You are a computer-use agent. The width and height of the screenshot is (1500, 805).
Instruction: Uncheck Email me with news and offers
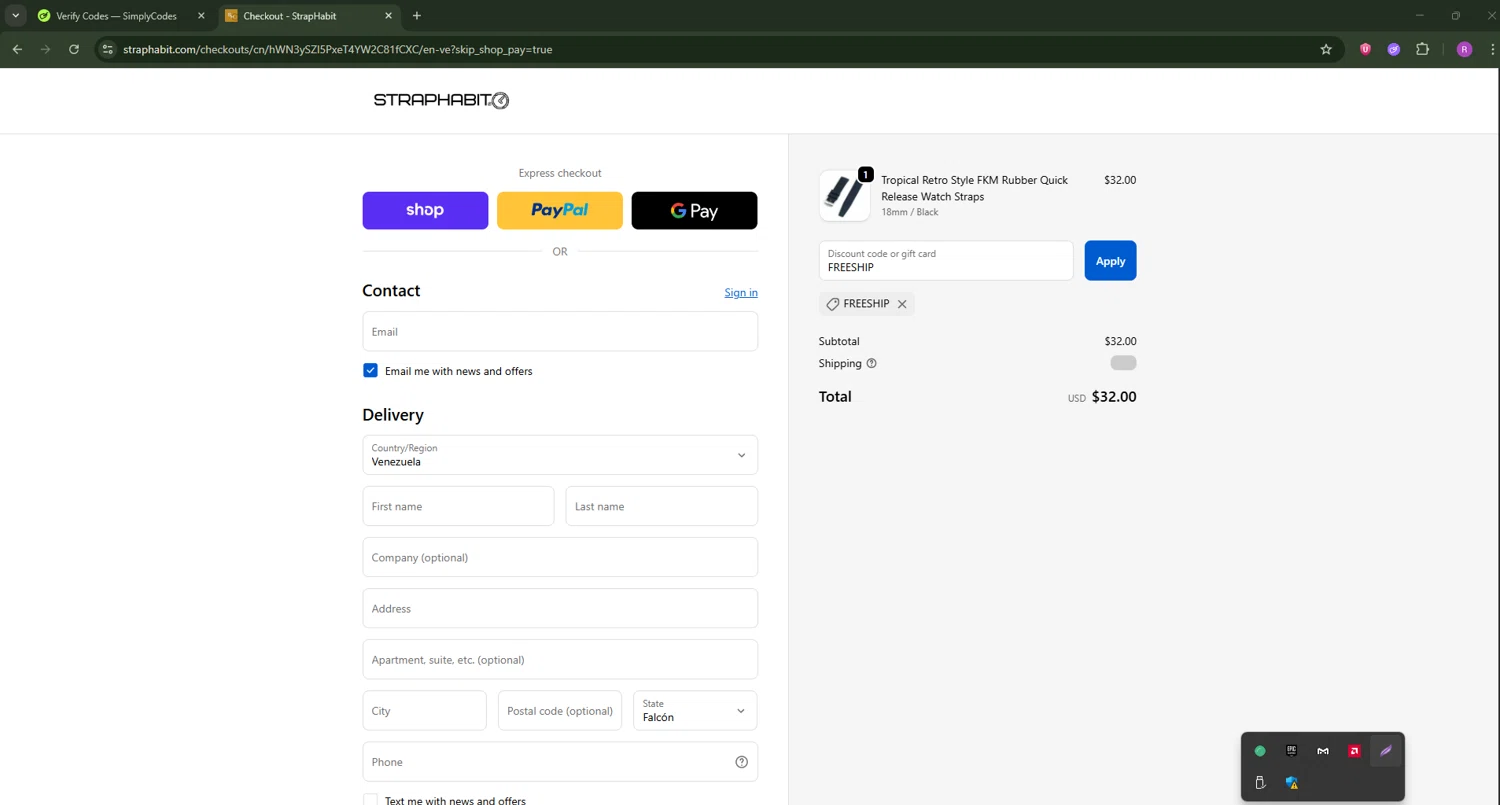[370, 371]
